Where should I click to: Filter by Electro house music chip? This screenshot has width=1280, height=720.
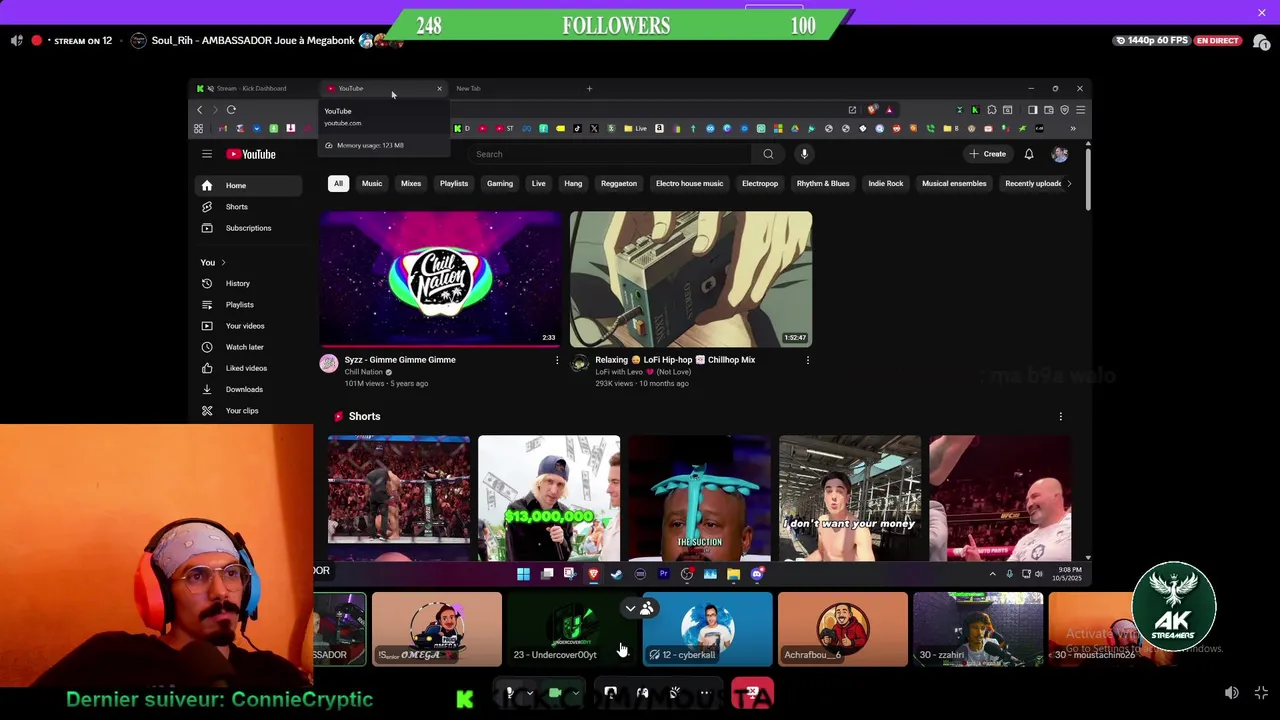tap(689, 184)
